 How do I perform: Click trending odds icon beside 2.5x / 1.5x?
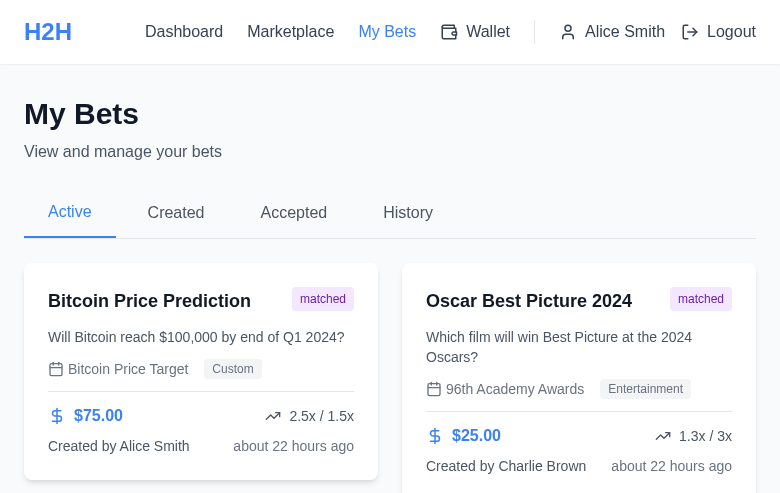273,416
